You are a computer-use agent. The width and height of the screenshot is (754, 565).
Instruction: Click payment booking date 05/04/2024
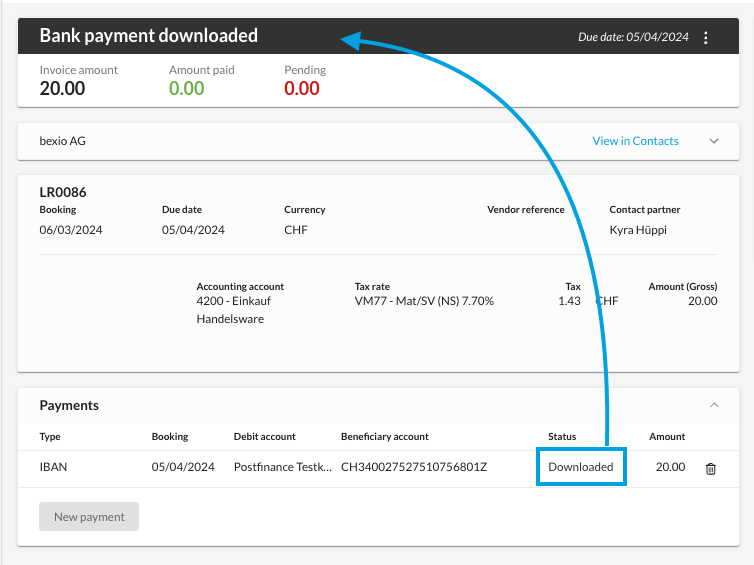coord(183,467)
